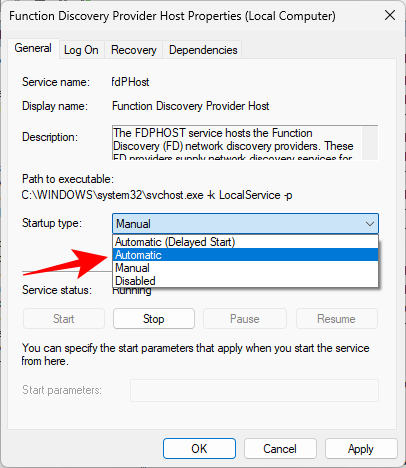This screenshot has width=406, height=468.
Task: Go to the General tab
Action: (33, 48)
